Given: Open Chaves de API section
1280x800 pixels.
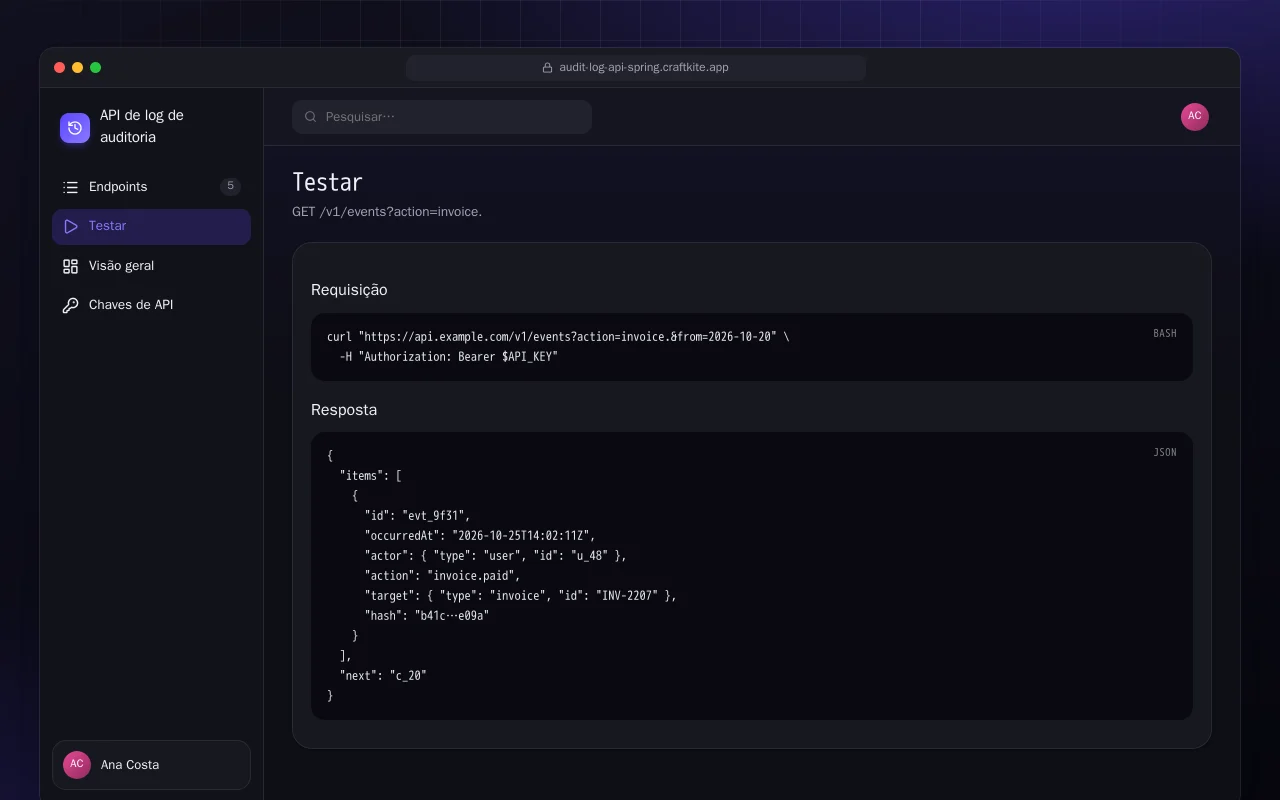Looking at the screenshot, I should [x=151, y=305].
